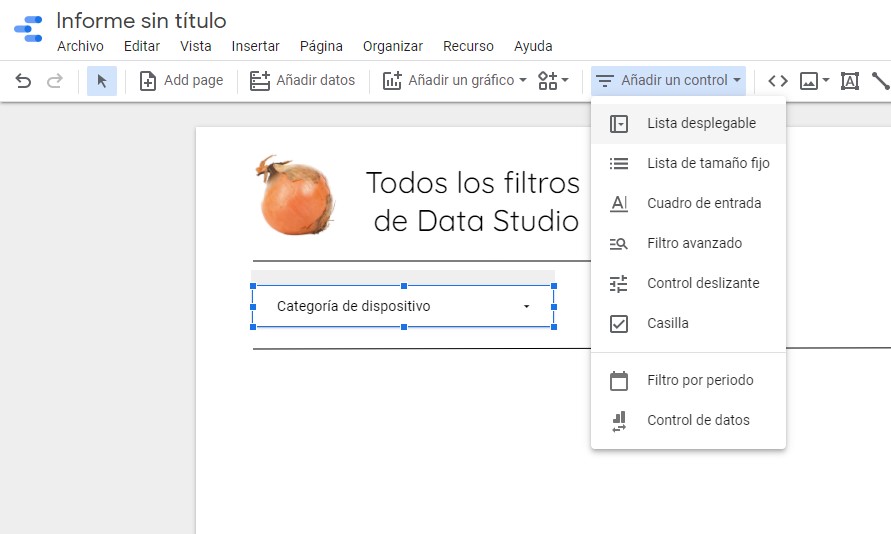Select the text box tool icon

point(850,81)
